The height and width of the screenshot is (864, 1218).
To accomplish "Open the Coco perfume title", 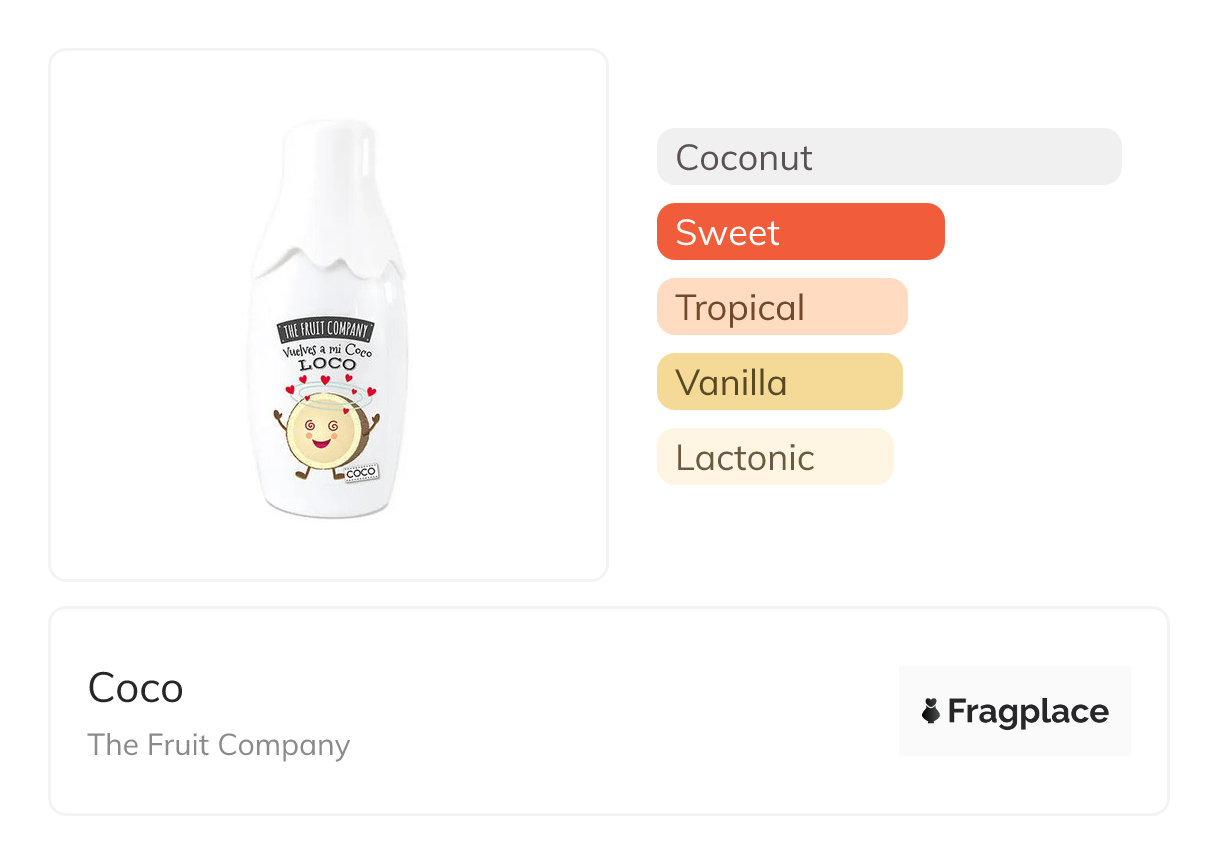I will (x=136, y=688).
